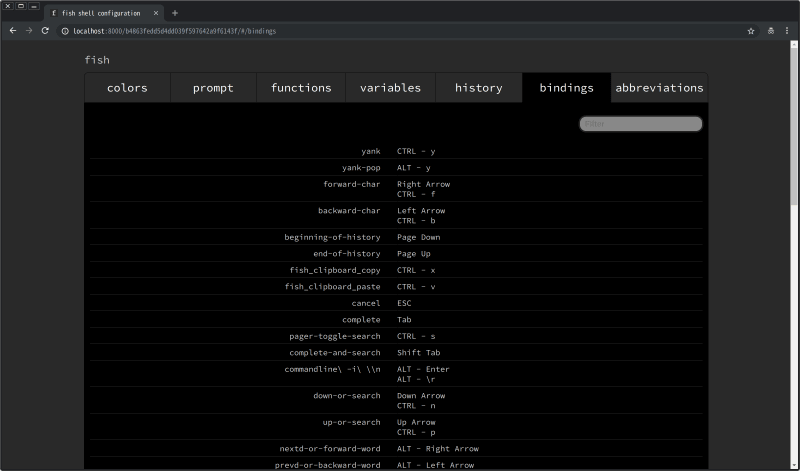Open the browser's three-dot menu

(x=787, y=31)
